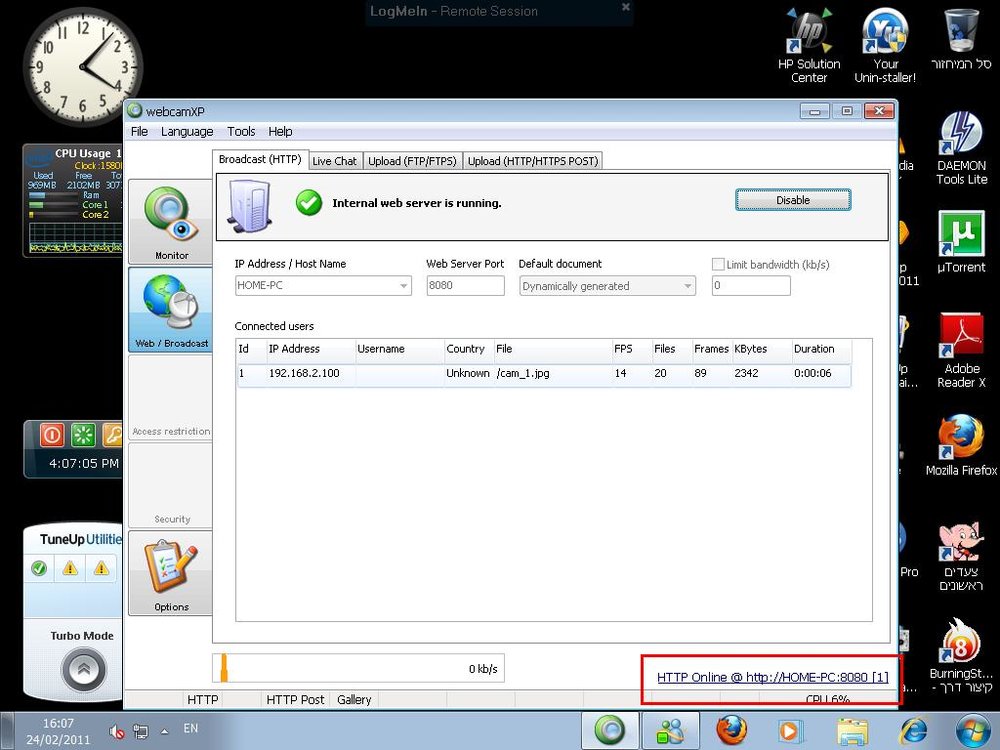This screenshot has height=750, width=1000.
Task: Open Your Uninstaller desktop shortcut
Action: click(885, 46)
